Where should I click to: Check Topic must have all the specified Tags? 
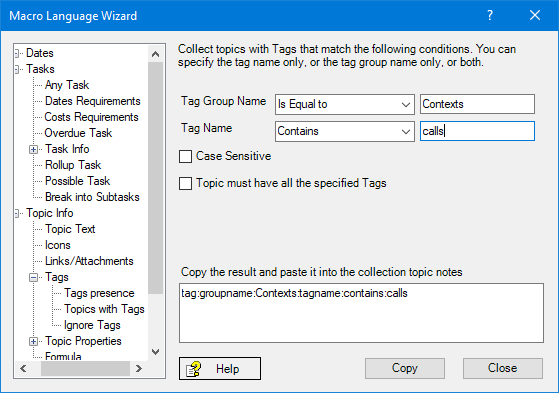tap(185, 183)
